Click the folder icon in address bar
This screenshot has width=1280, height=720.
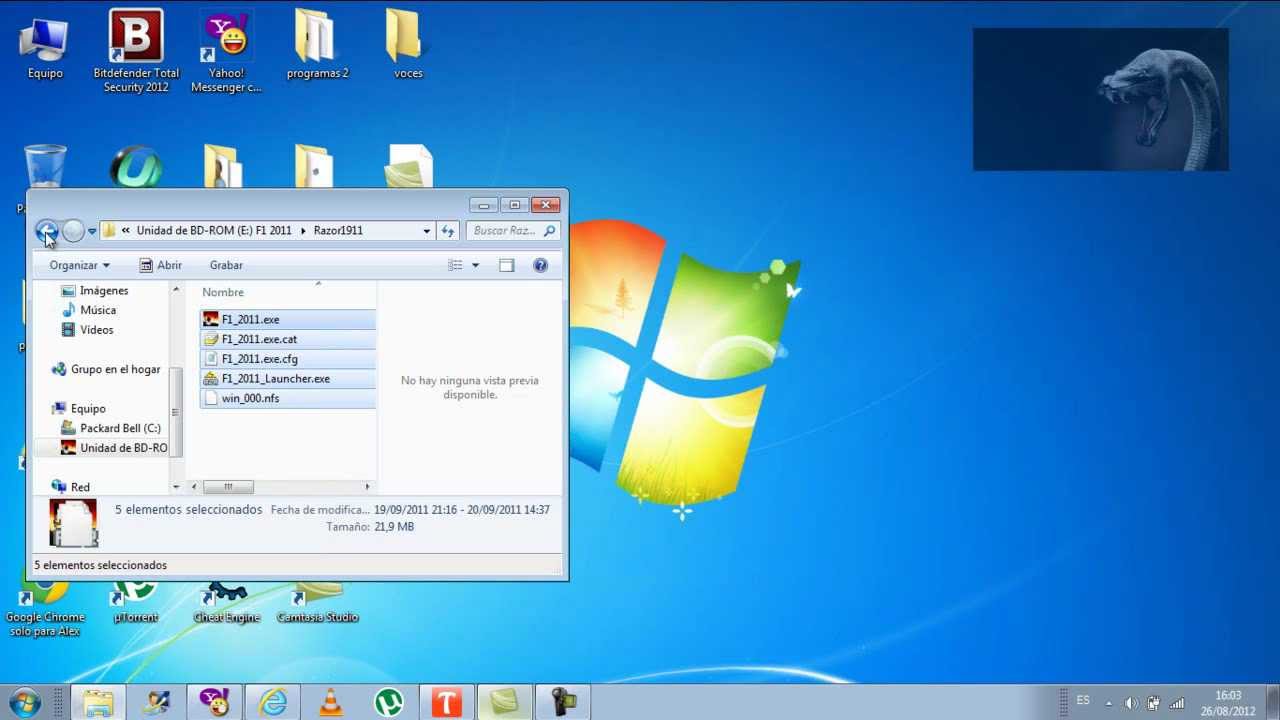point(109,230)
